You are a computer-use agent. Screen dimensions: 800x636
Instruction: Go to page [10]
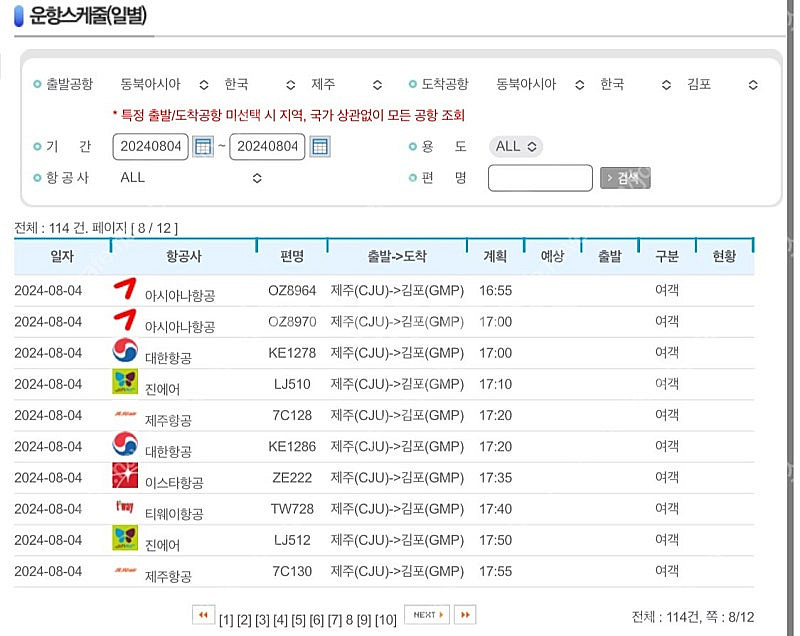tap(386, 620)
